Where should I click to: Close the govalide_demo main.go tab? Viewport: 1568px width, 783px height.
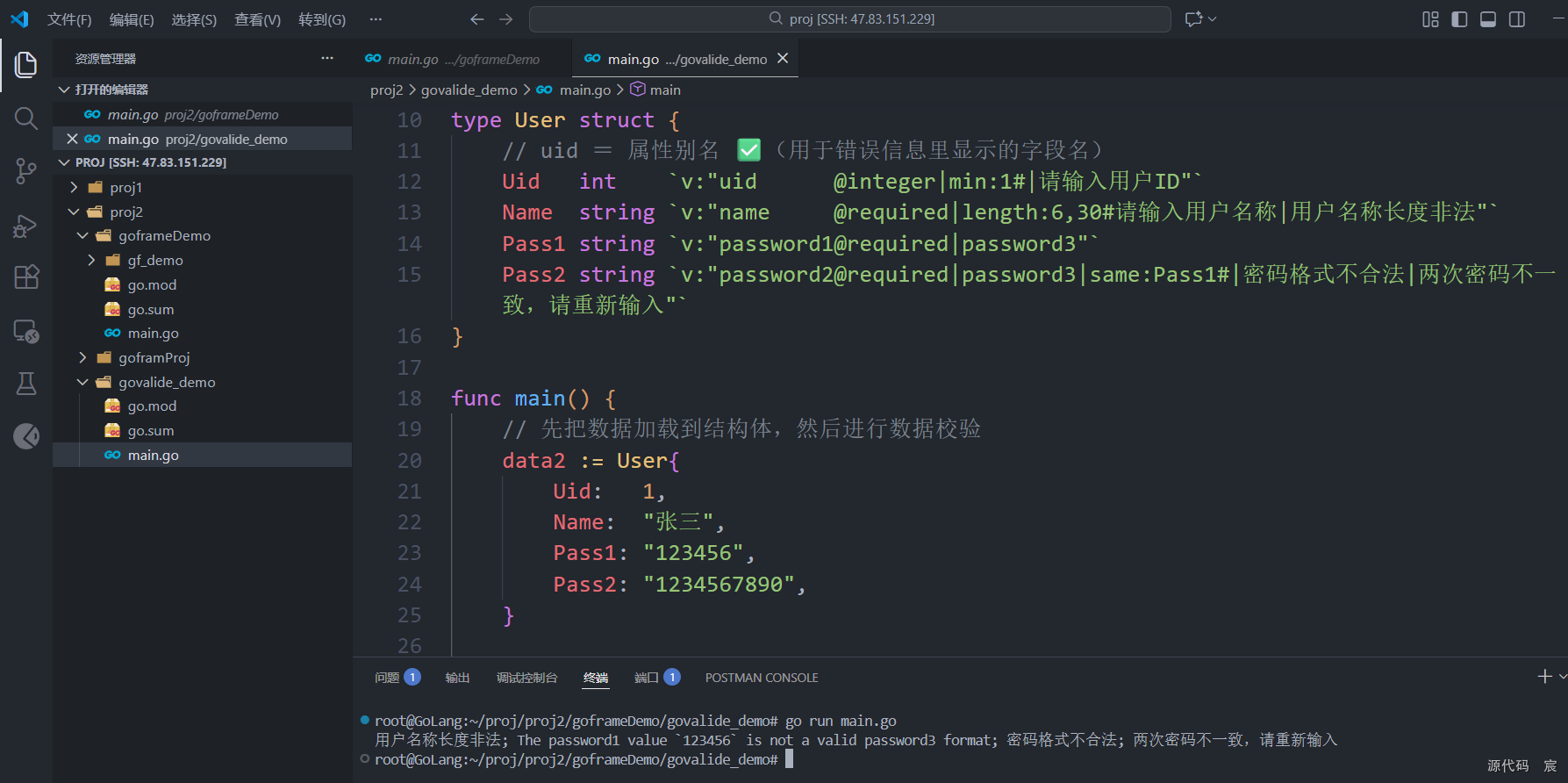coord(783,58)
